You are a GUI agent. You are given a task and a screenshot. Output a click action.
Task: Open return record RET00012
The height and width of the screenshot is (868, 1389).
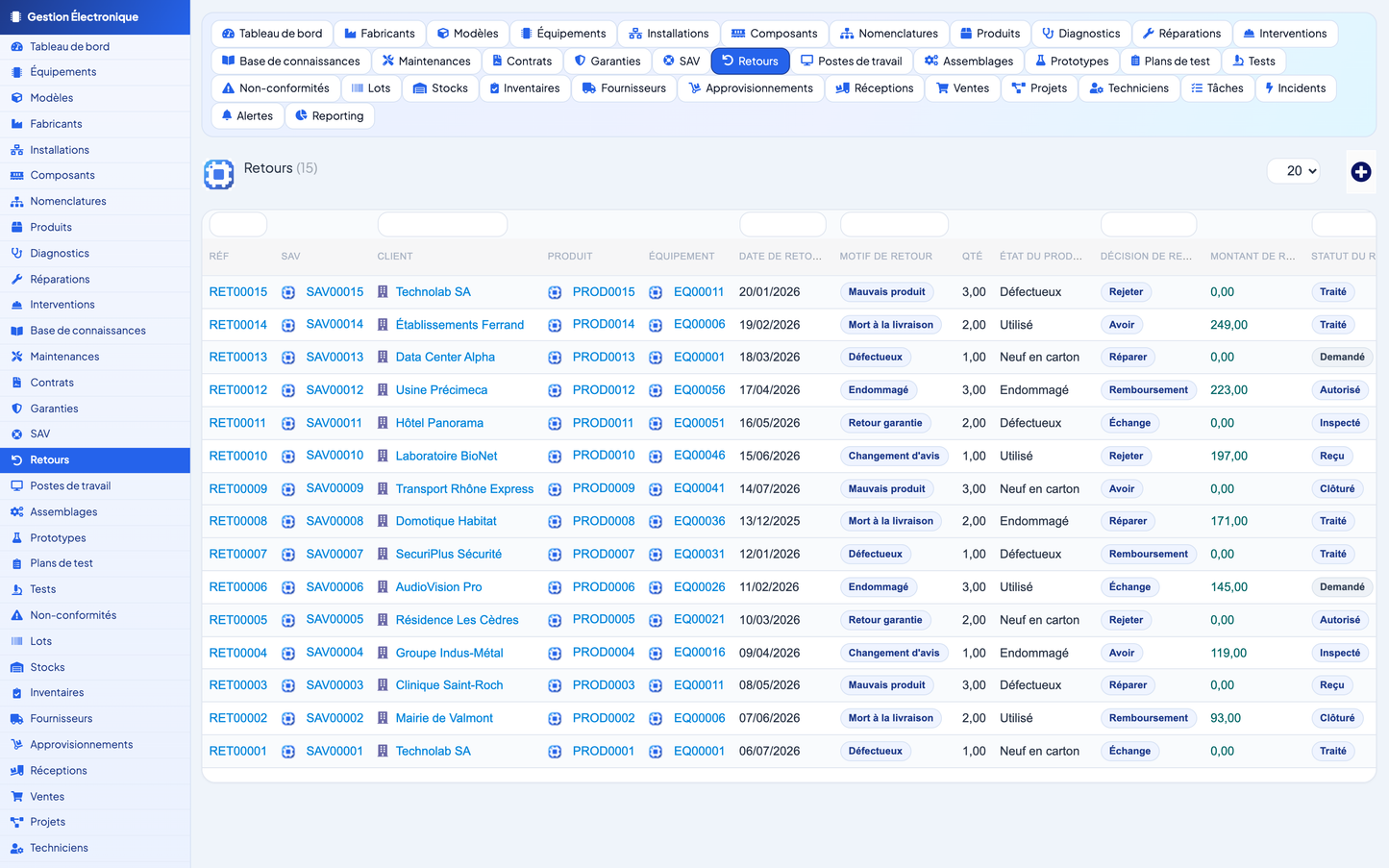click(238, 390)
